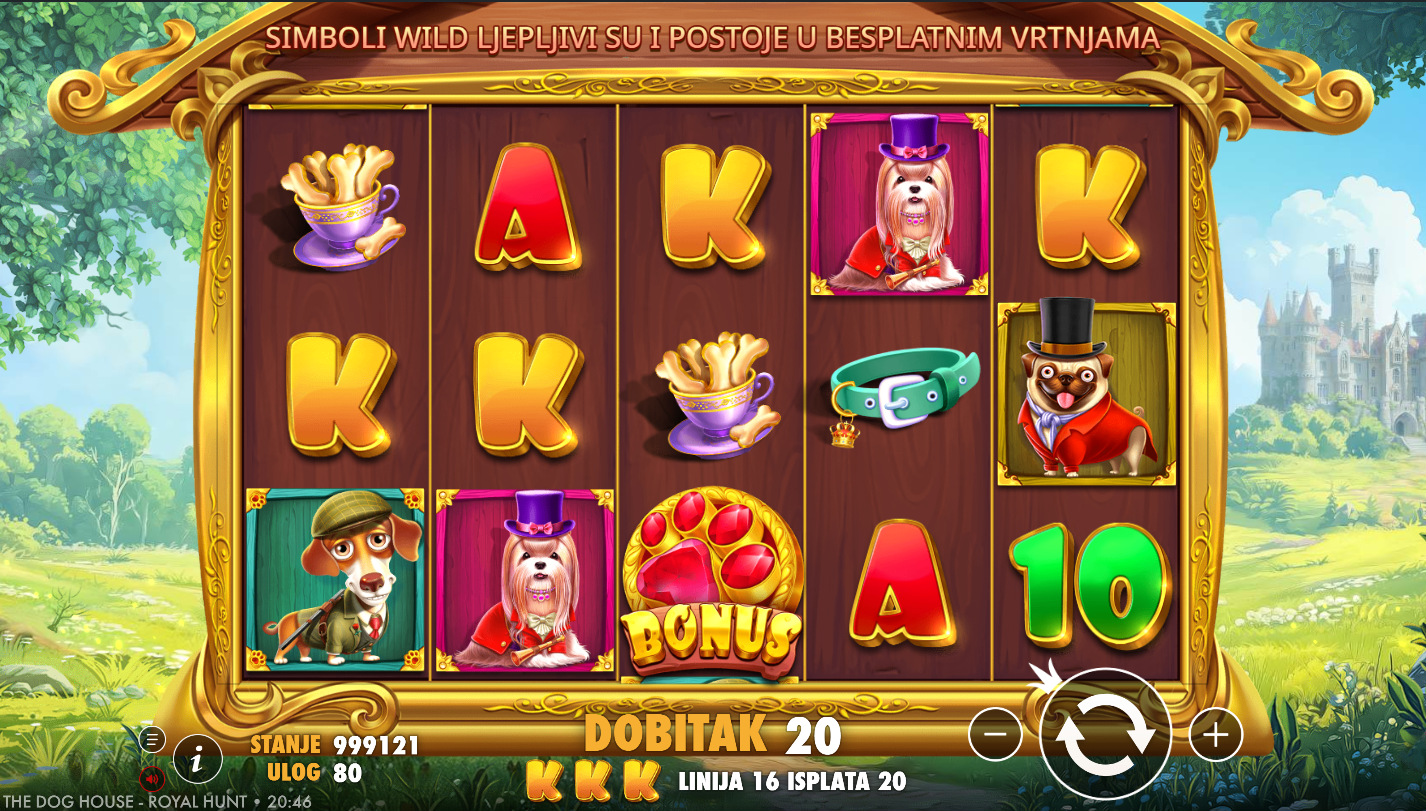1426x811 pixels.
Task: Click the LINIJA 16 ISPLATA 20 text
Action: point(792,781)
